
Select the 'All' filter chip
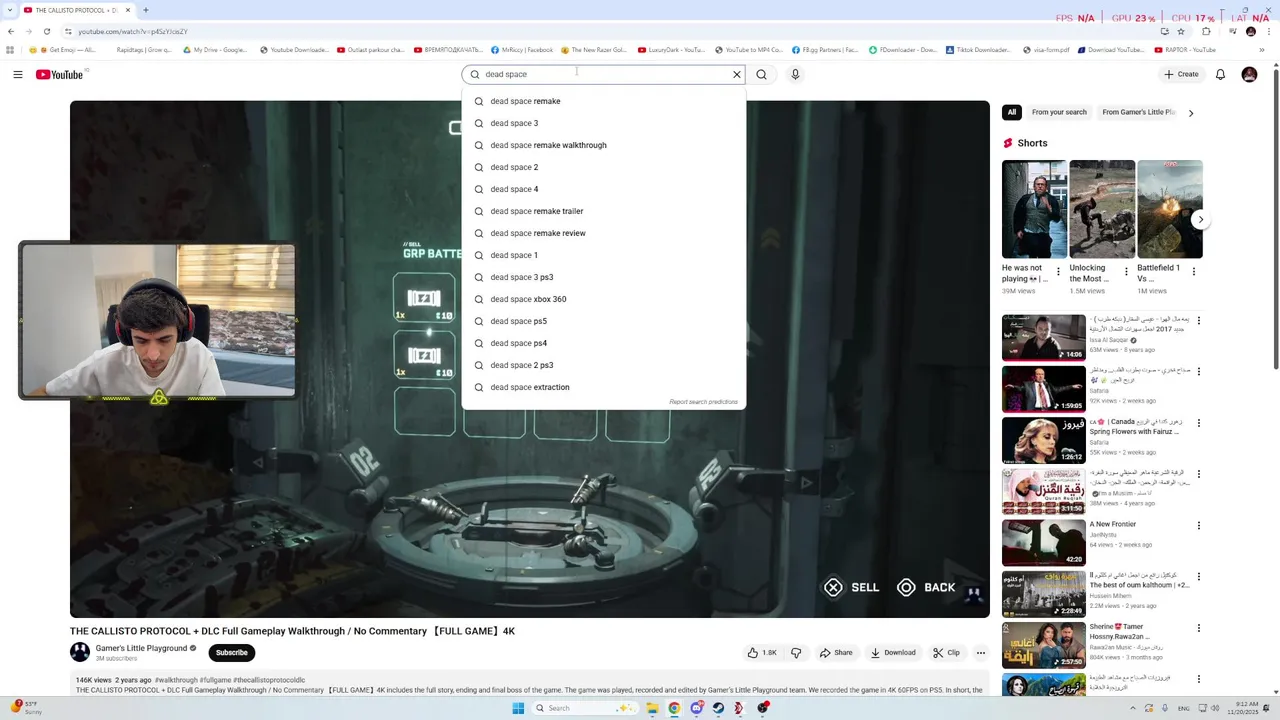1012,112
